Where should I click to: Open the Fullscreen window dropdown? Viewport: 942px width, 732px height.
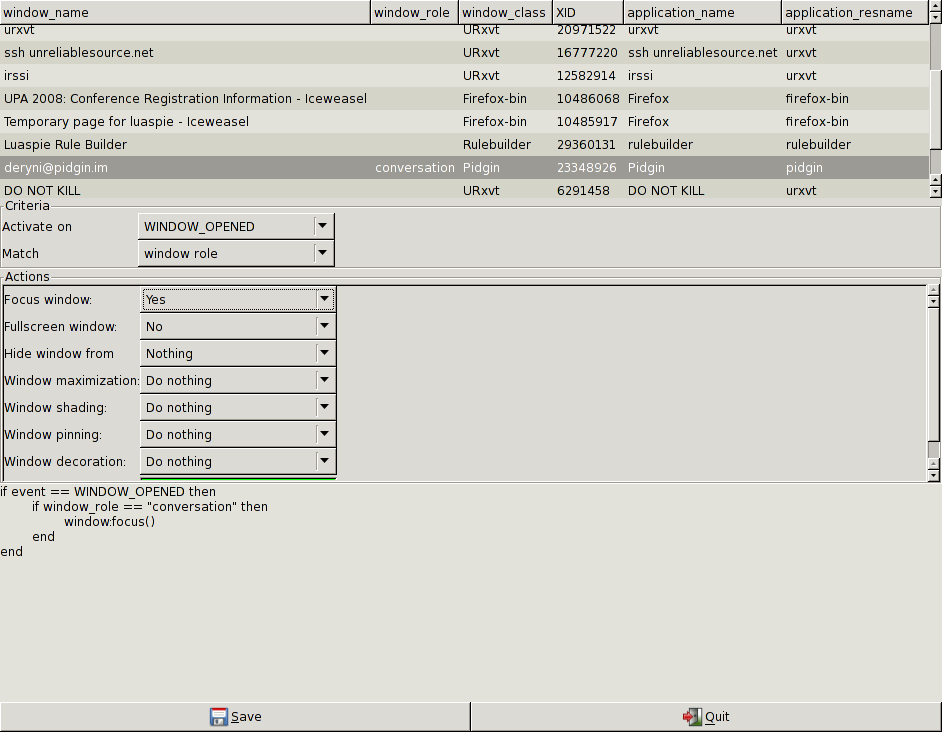(x=238, y=326)
